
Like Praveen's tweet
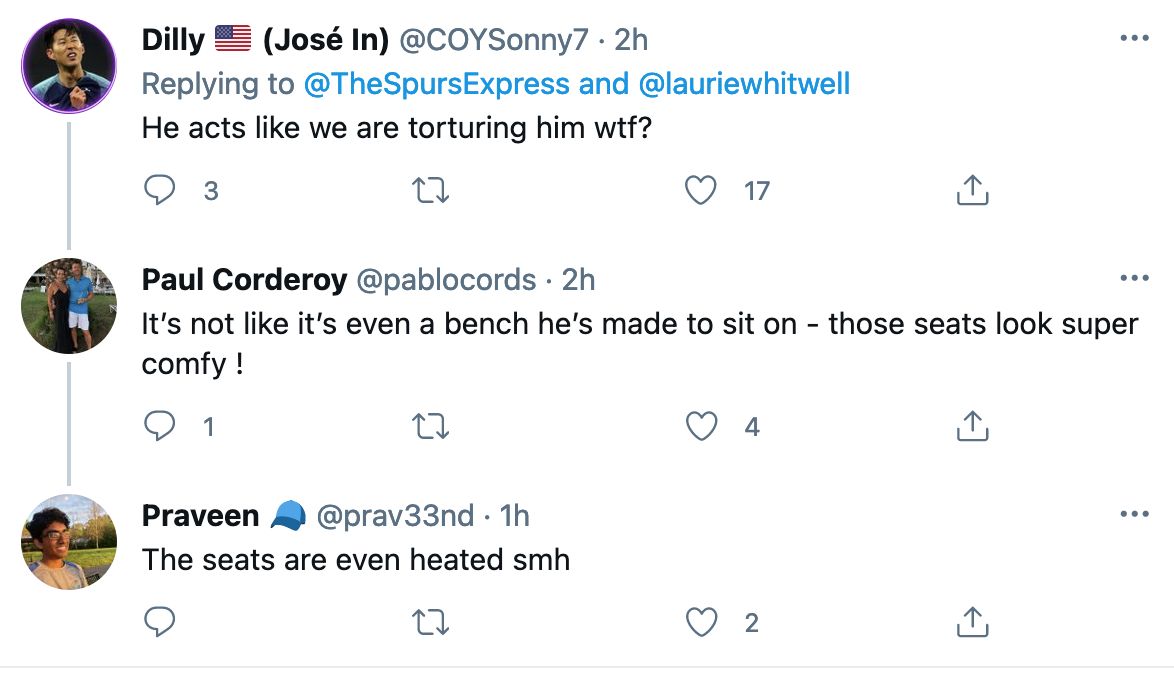pyautogui.click(x=701, y=622)
